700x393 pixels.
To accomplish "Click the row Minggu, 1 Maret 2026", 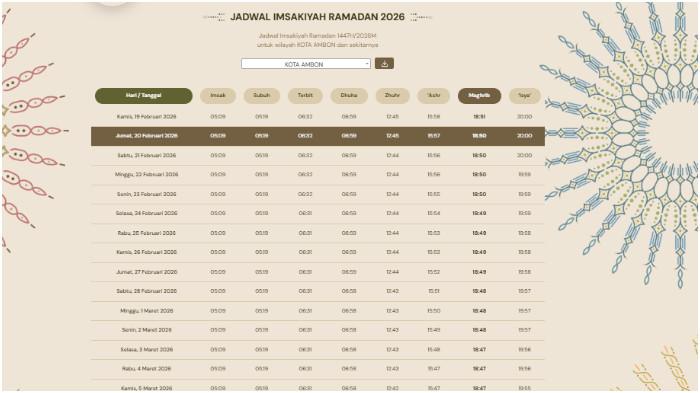I will point(318,311).
